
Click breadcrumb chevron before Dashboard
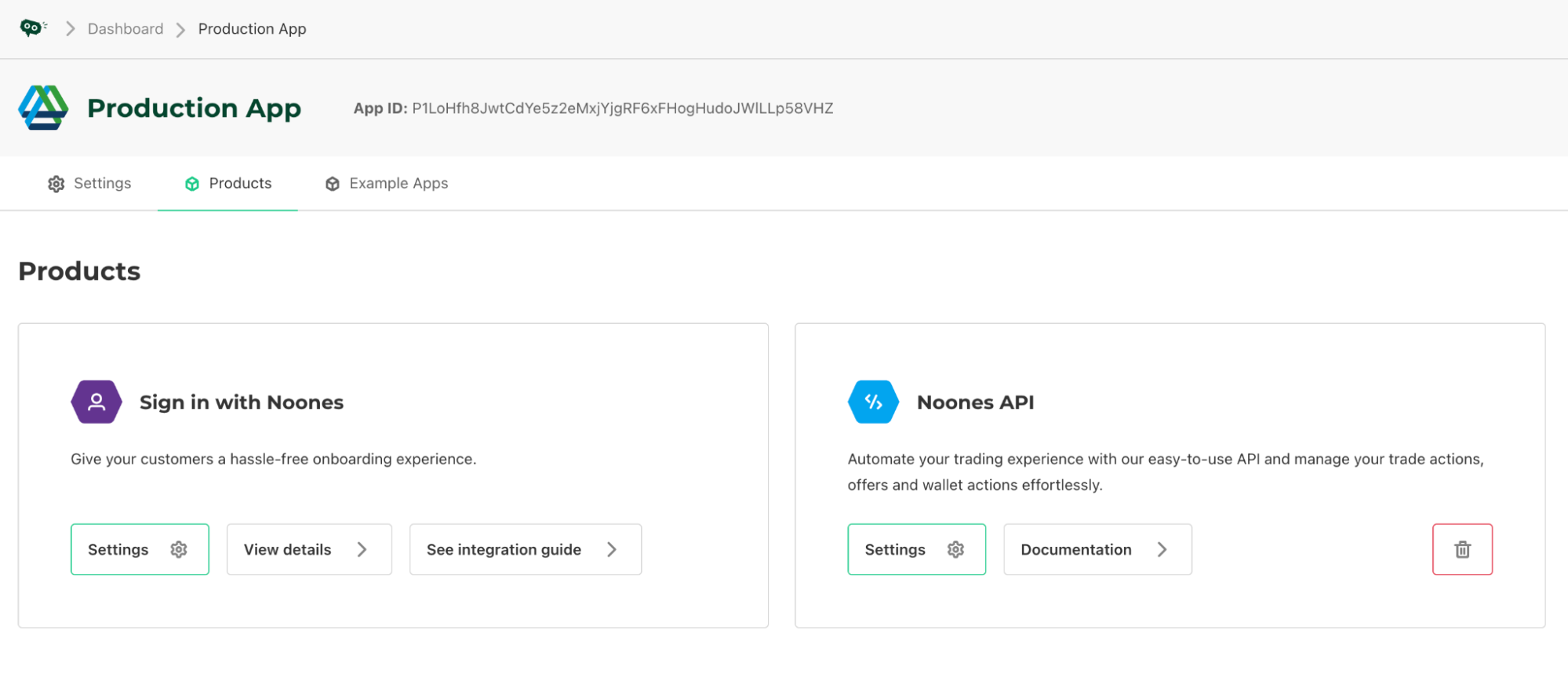click(x=71, y=29)
